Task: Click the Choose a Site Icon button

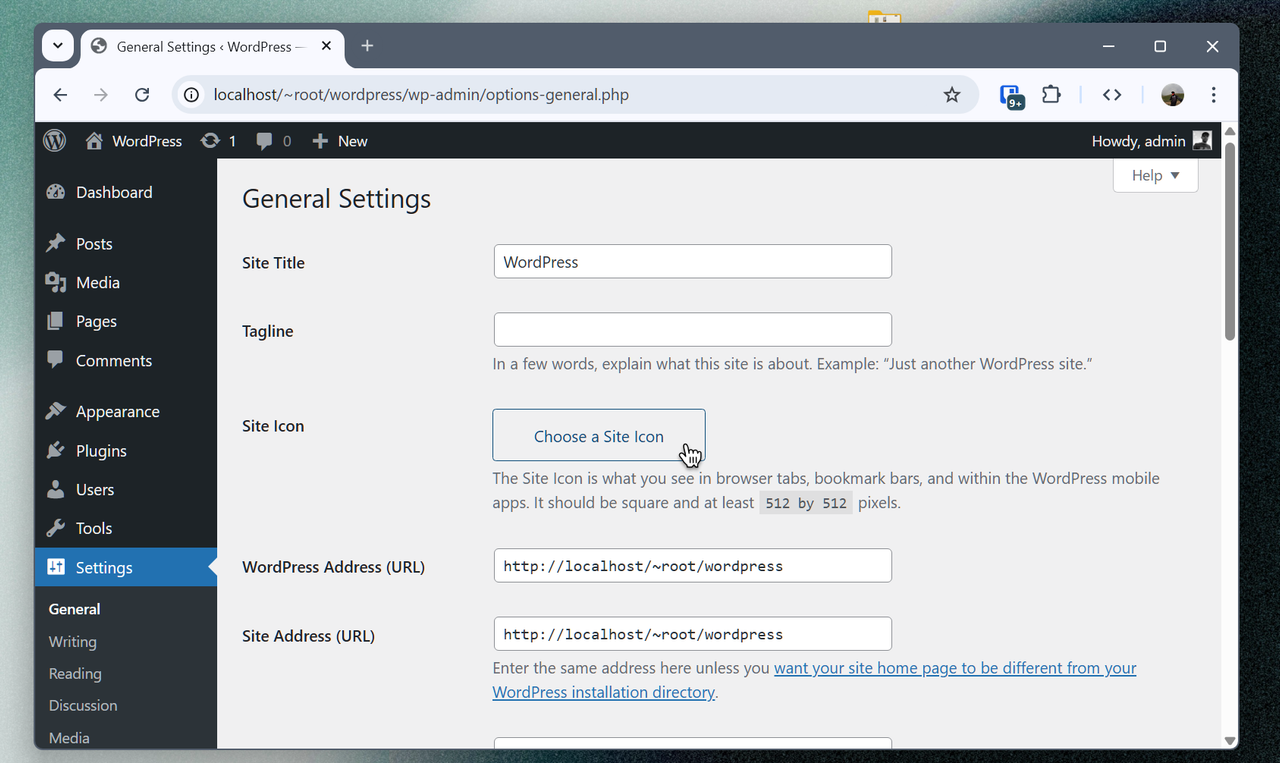Action: [599, 436]
